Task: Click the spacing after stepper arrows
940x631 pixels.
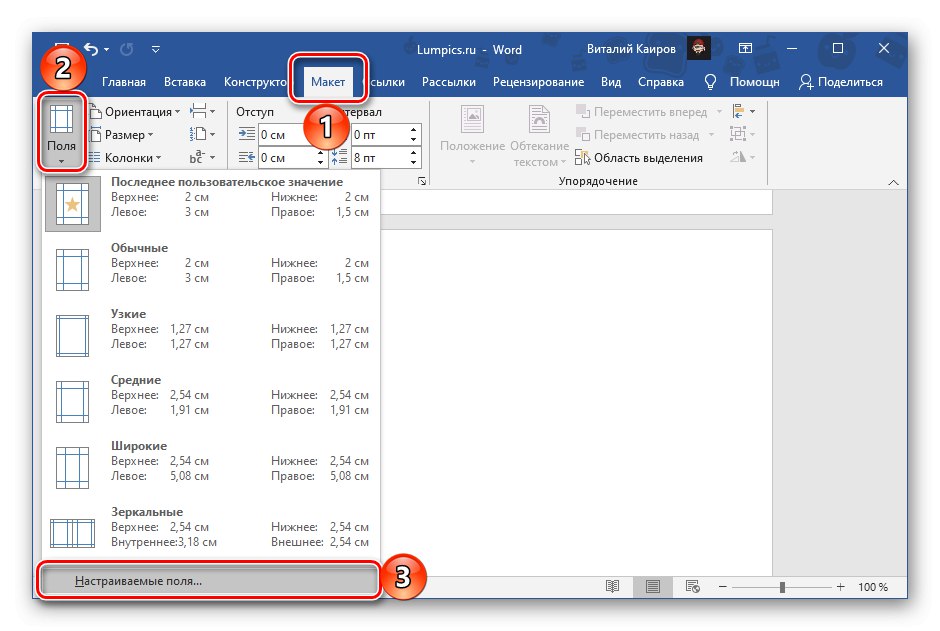Action: [x=414, y=158]
